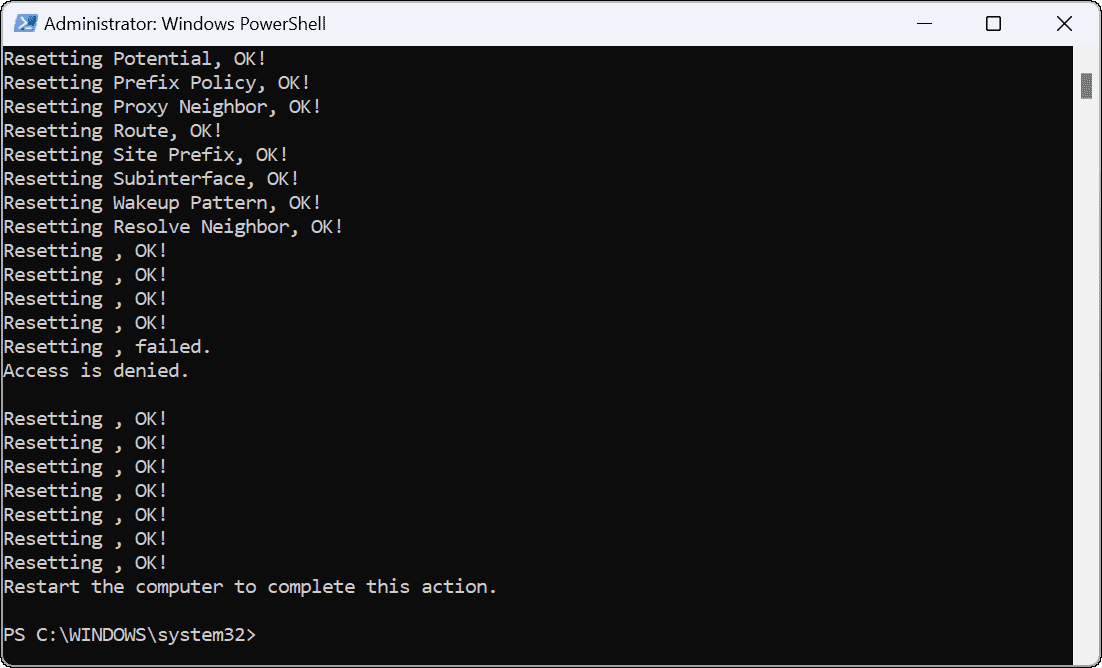Click the text Restart the computer to complete this action

(x=249, y=586)
